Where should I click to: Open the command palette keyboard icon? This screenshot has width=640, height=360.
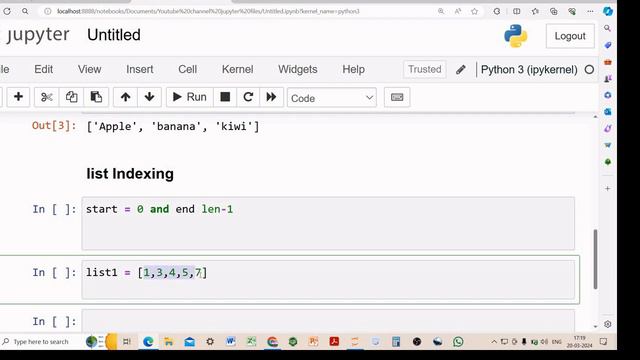397,97
